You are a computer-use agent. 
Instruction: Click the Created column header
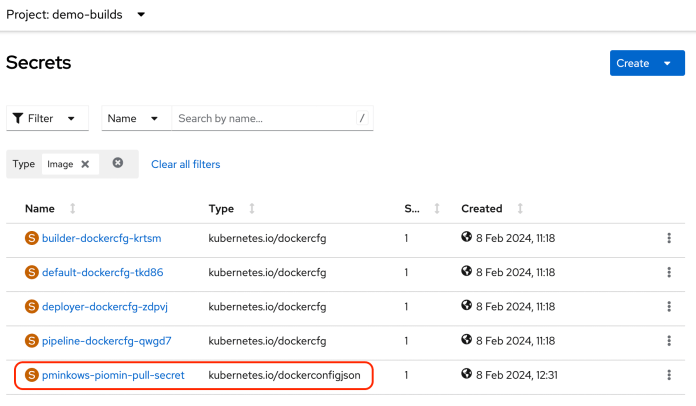coord(482,209)
